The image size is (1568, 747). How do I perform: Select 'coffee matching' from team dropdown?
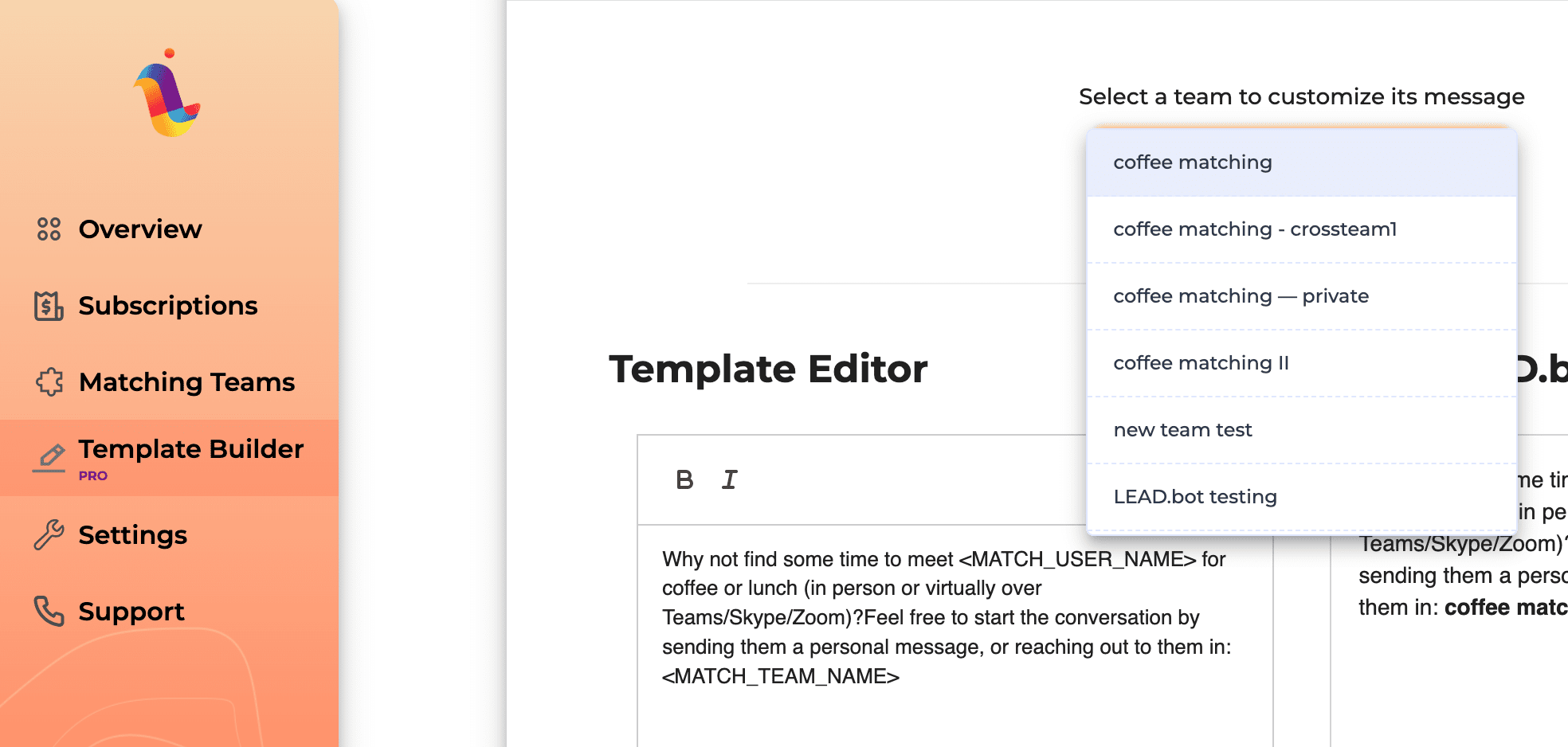click(1192, 162)
